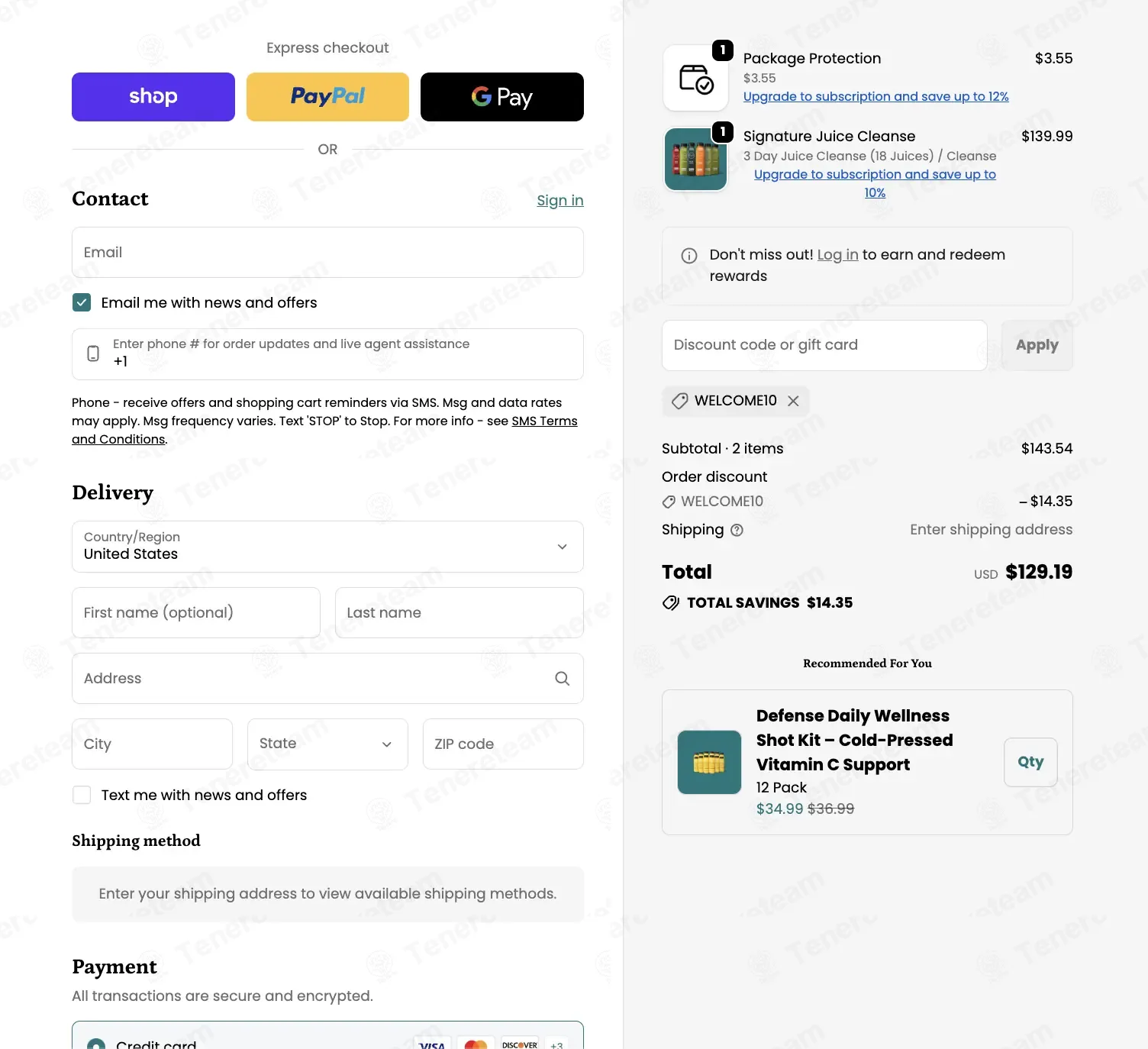The height and width of the screenshot is (1049, 1148).
Task: Check out with Google Pay
Action: 502,97
